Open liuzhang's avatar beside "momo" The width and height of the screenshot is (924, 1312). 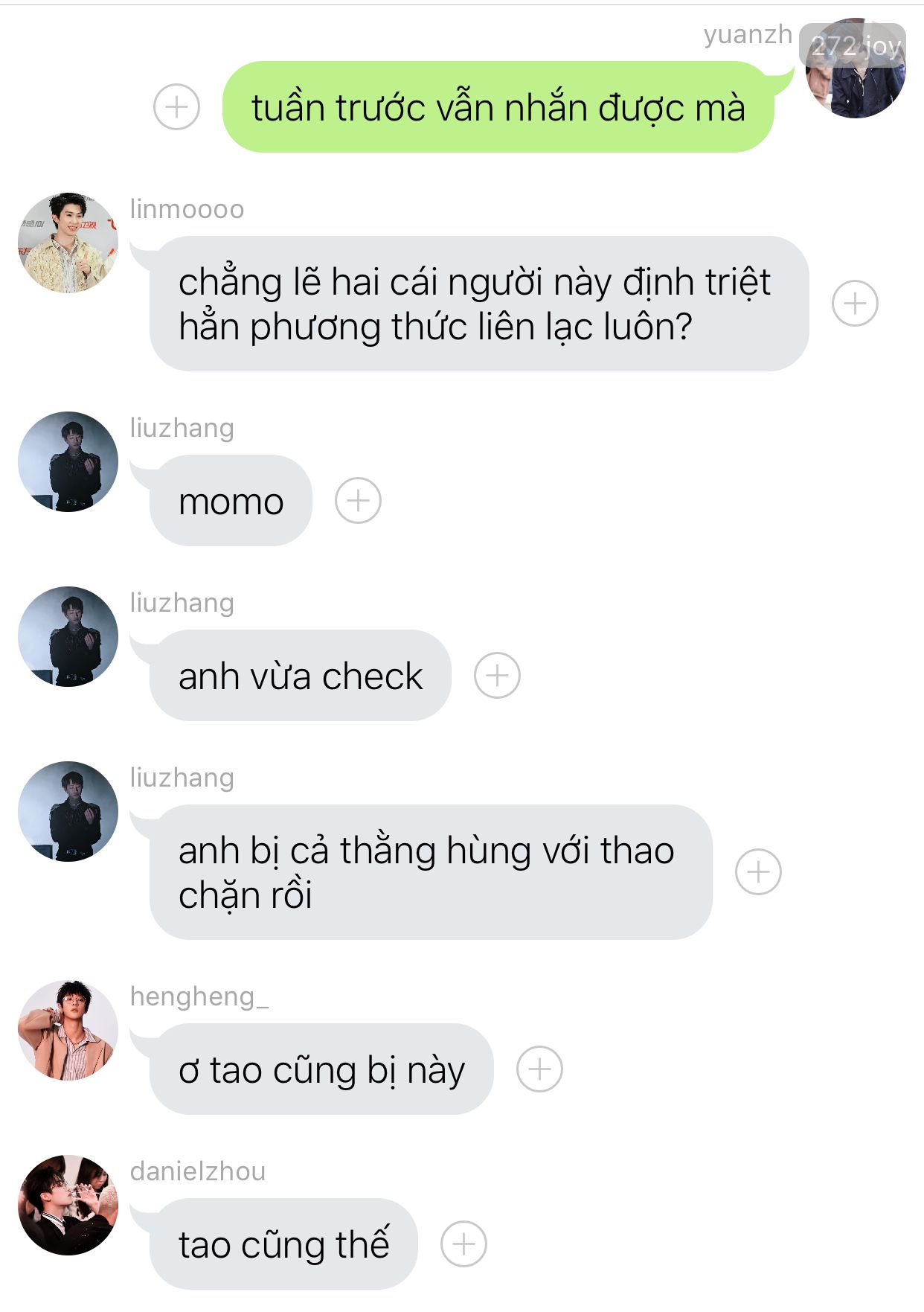click(x=68, y=461)
